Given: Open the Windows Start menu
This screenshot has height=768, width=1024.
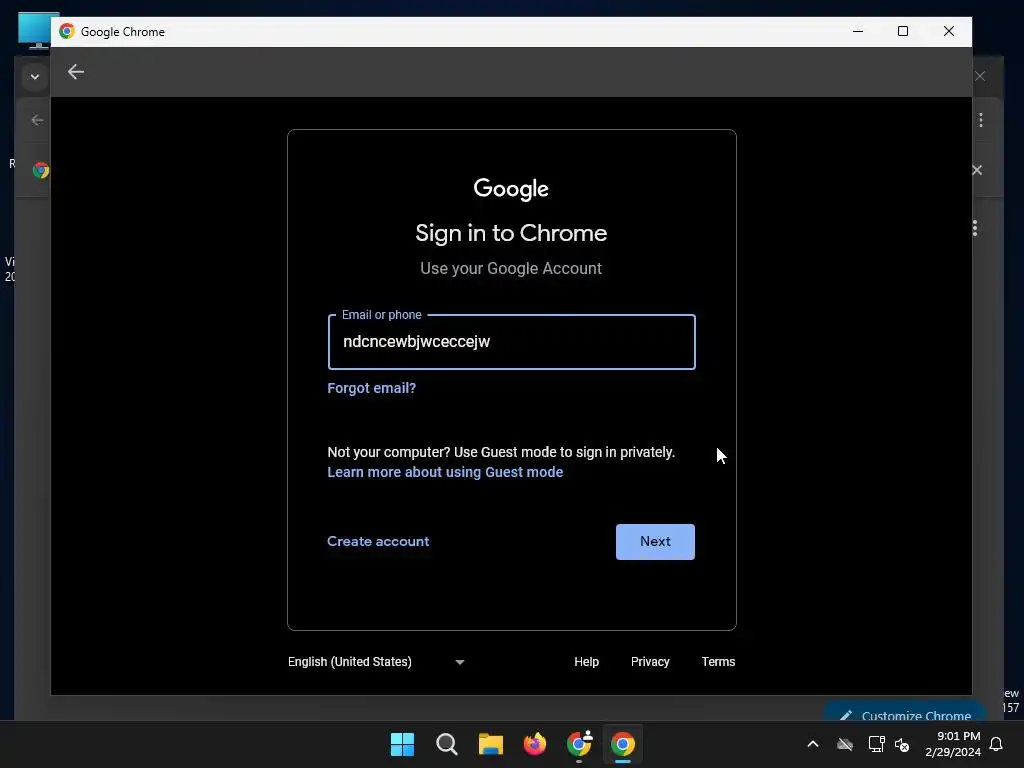Looking at the screenshot, I should [402, 744].
